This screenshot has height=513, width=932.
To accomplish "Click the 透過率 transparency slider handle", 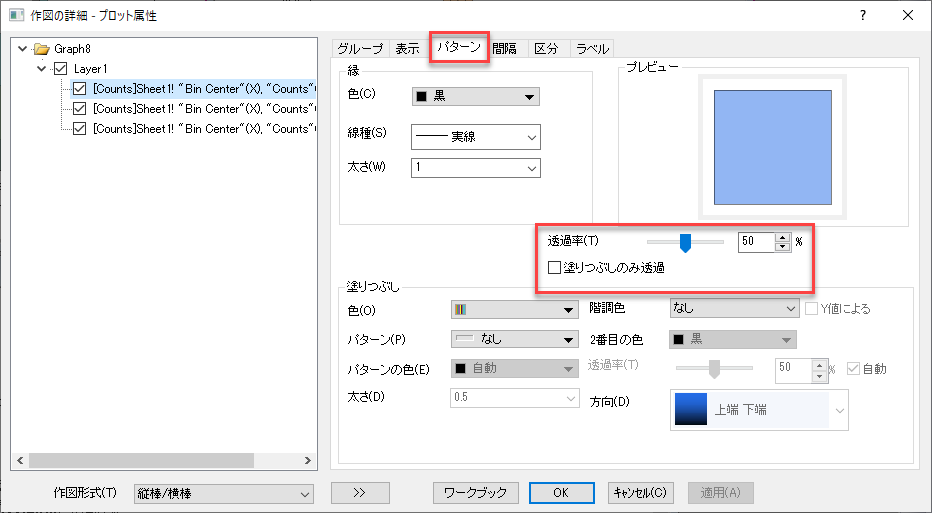I will point(685,241).
